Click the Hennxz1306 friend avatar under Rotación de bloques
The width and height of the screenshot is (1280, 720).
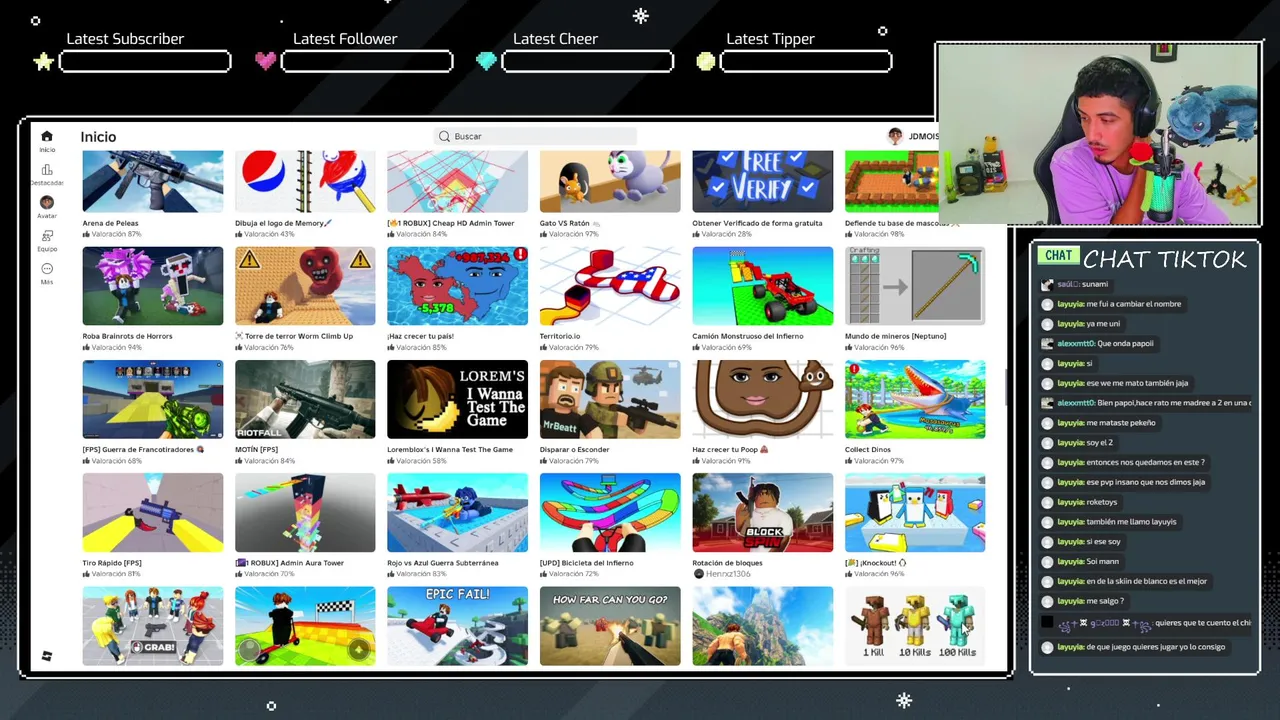coord(698,574)
